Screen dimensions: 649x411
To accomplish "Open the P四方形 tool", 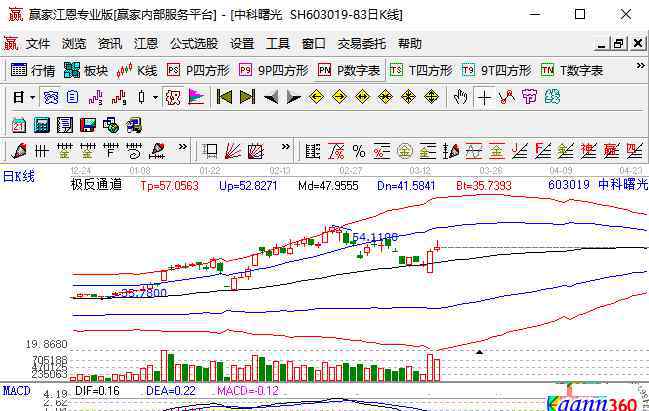I will point(198,70).
